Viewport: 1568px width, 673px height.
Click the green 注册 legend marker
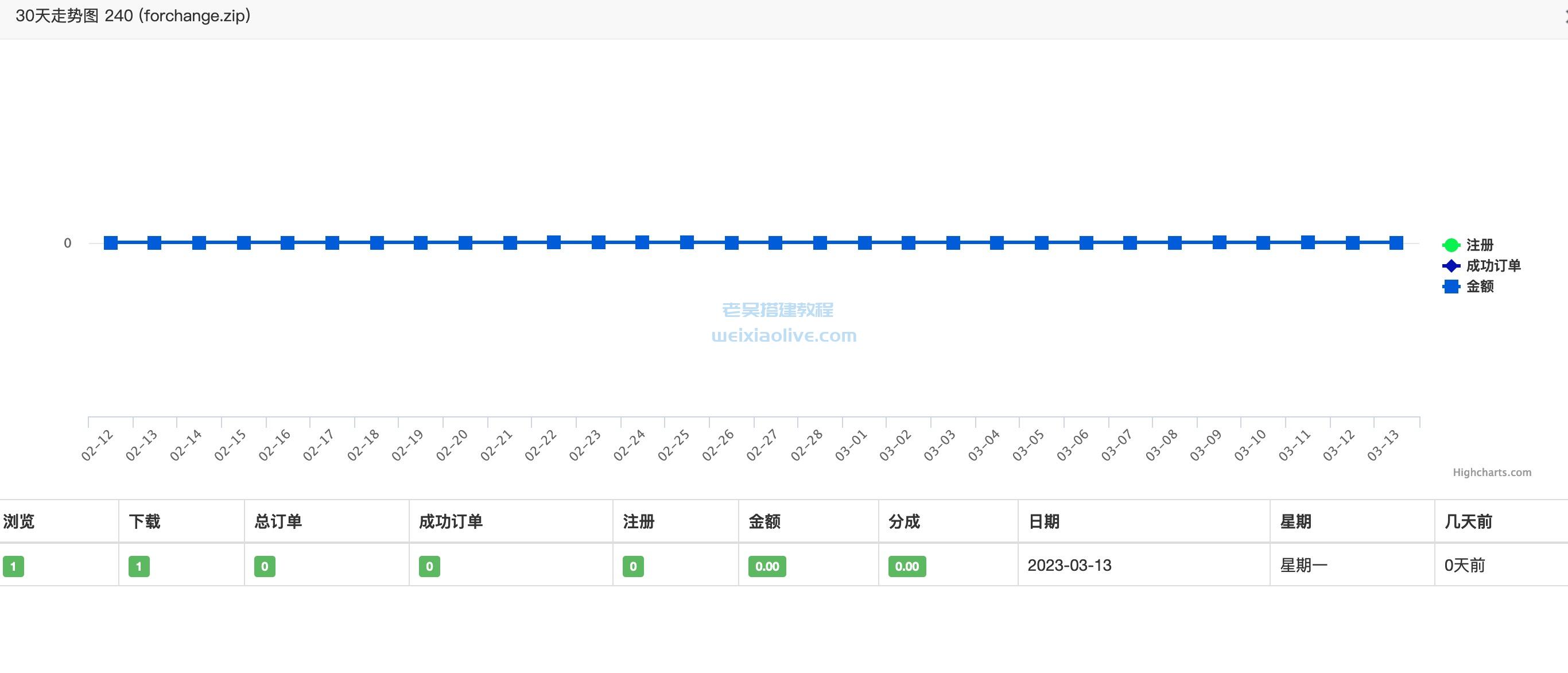pos(1451,245)
